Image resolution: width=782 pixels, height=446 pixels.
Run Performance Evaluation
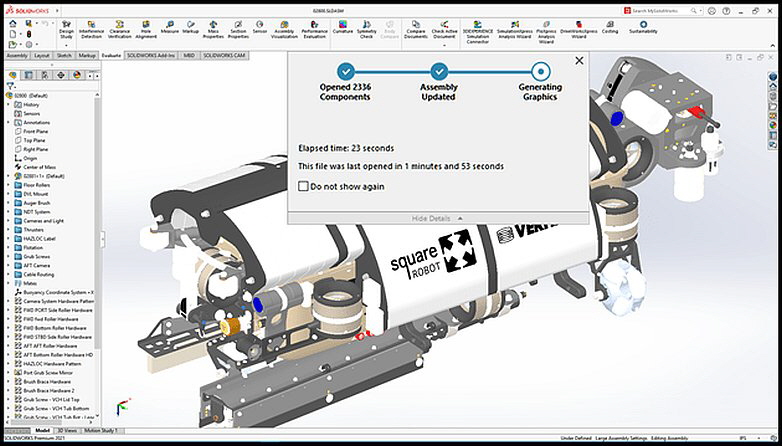click(314, 29)
